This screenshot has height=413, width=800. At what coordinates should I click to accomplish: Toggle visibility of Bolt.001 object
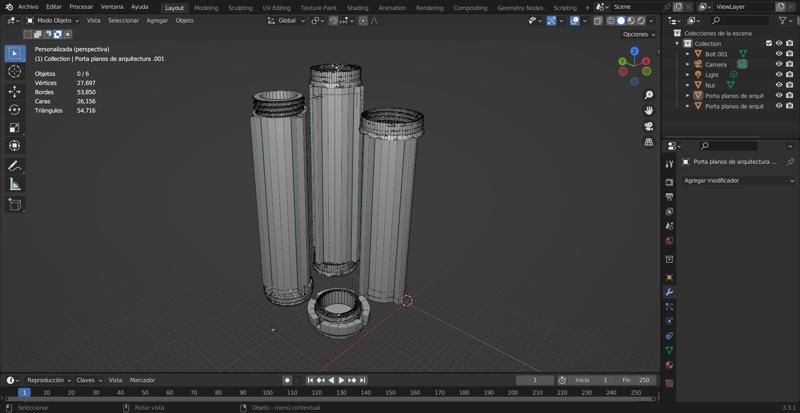click(779, 54)
